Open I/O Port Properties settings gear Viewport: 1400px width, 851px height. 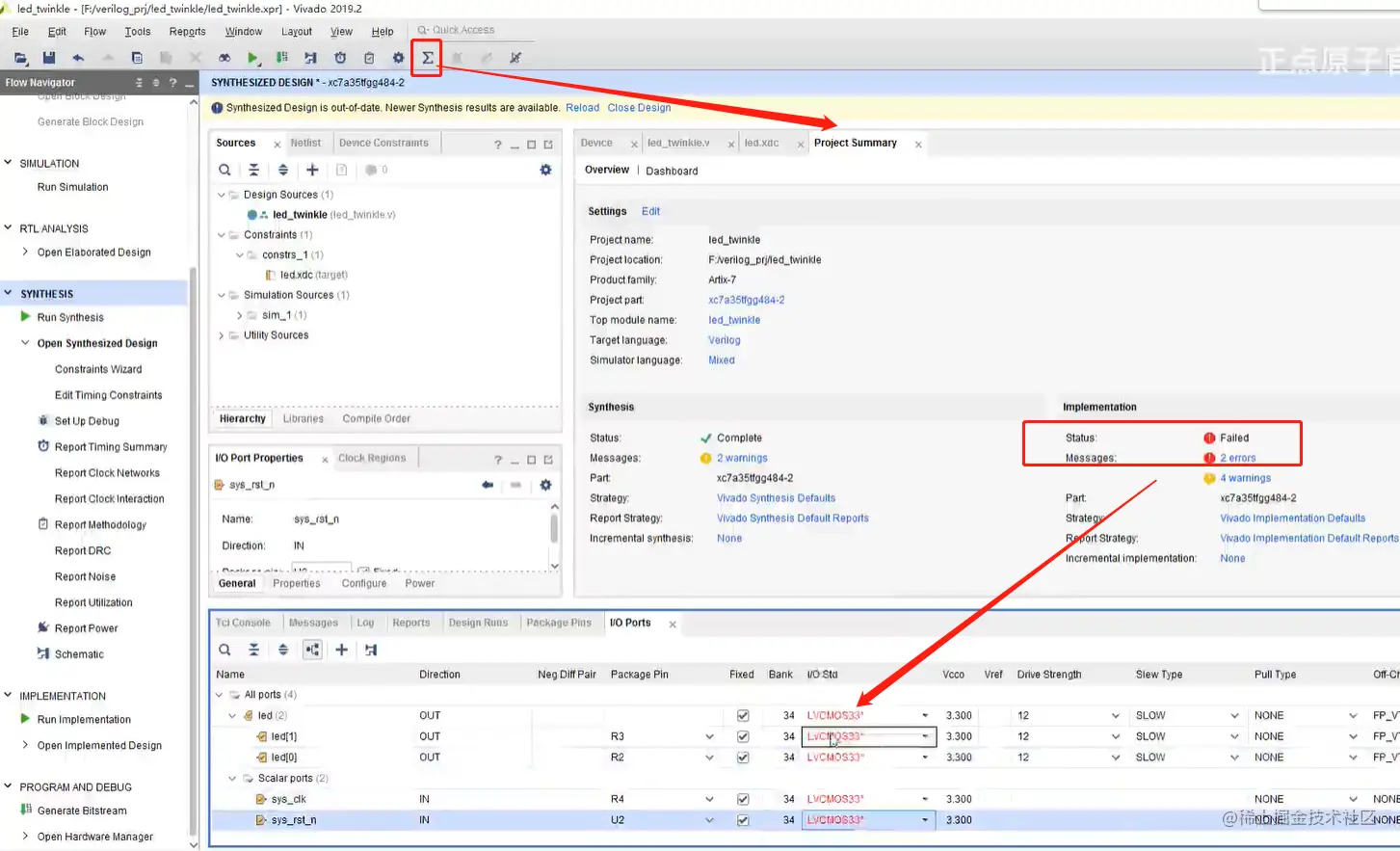(x=545, y=485)
